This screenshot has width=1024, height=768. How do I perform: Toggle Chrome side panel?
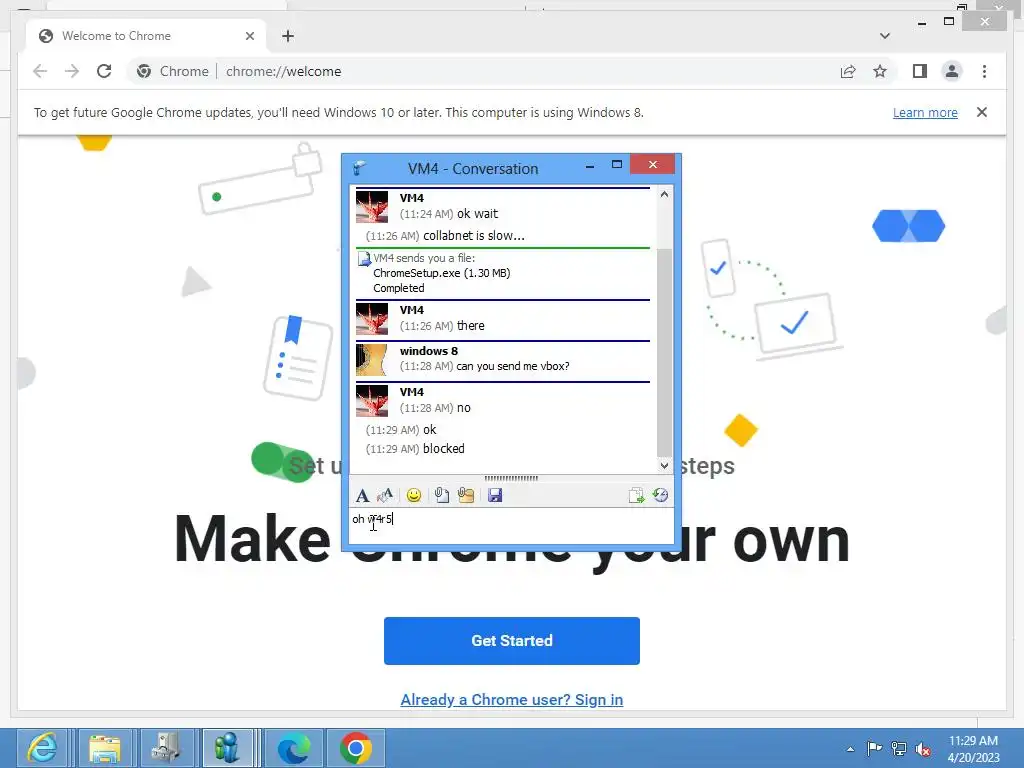tap(920, 71)
